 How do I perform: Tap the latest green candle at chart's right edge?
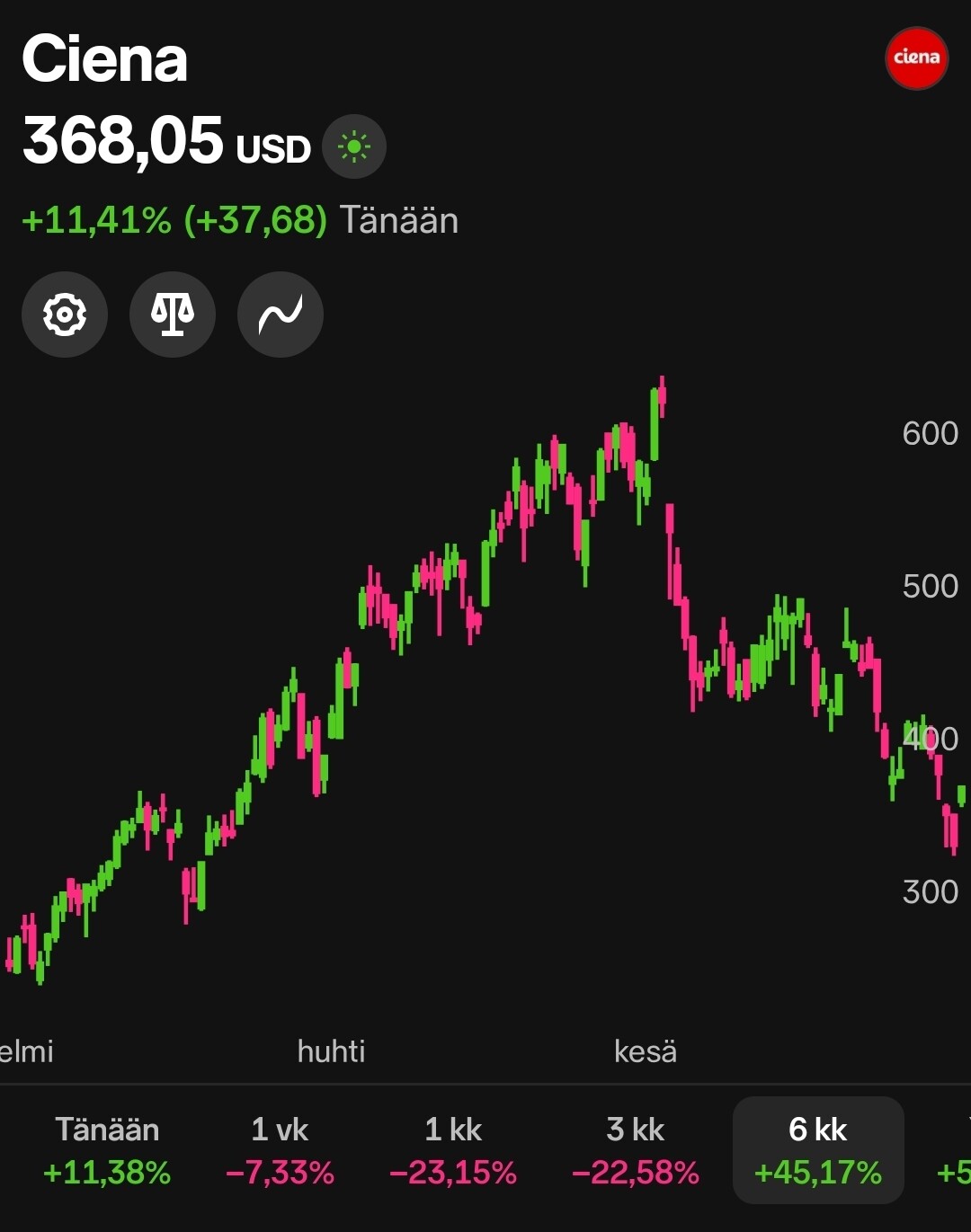click(x=962, y=795)
